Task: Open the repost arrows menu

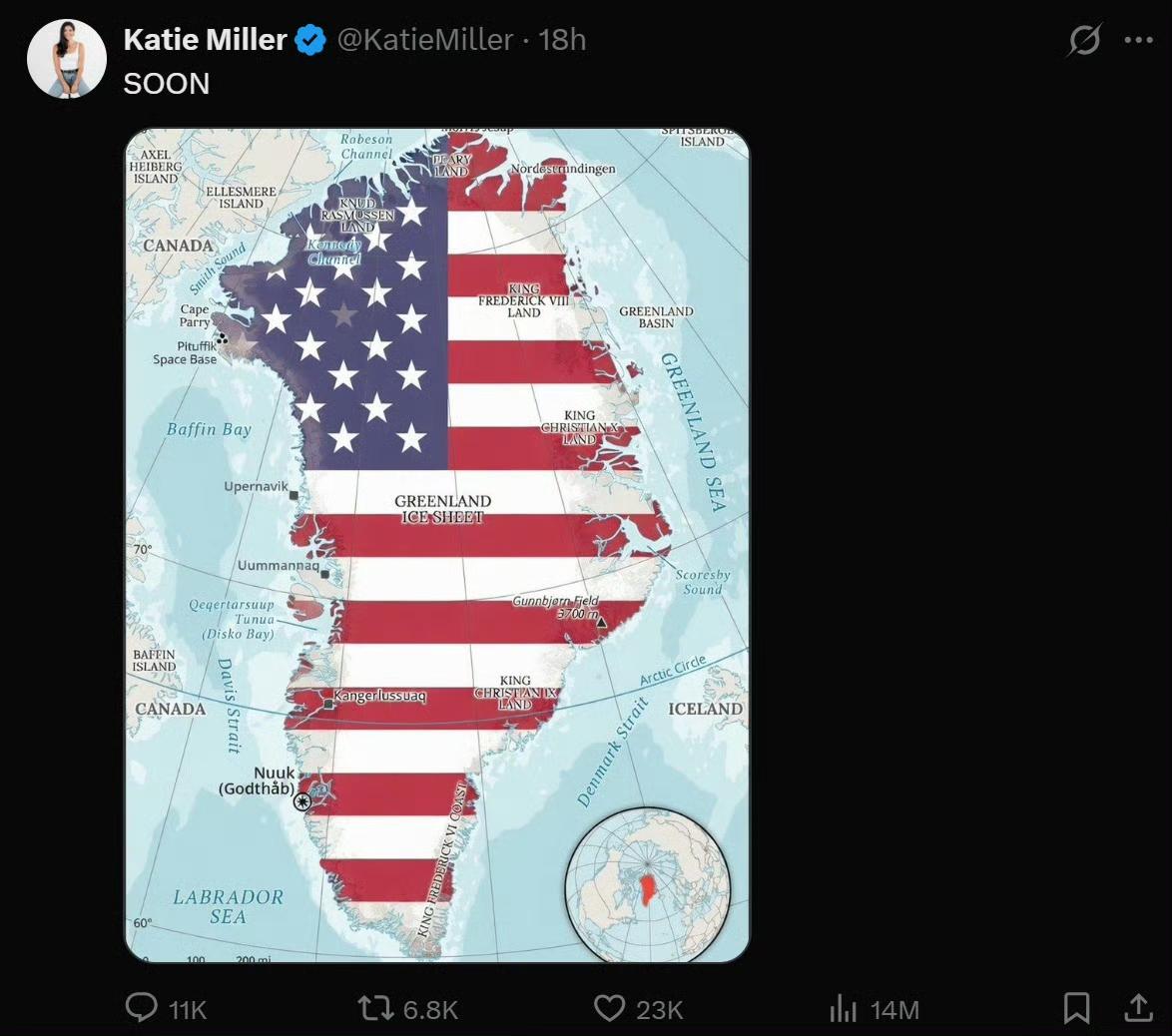Action: click(x=375, y=1008)
